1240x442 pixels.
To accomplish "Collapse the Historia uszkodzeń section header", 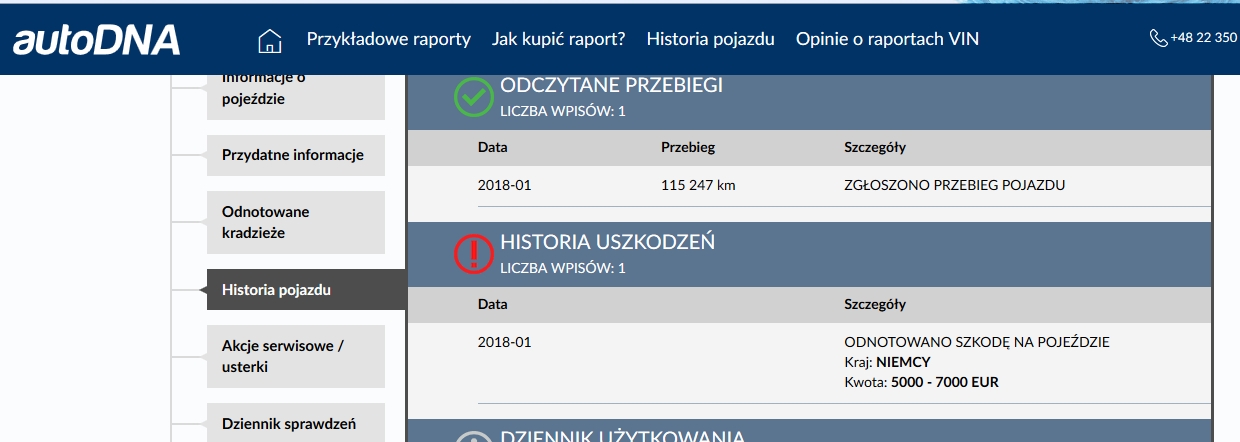I will [607, 243].
